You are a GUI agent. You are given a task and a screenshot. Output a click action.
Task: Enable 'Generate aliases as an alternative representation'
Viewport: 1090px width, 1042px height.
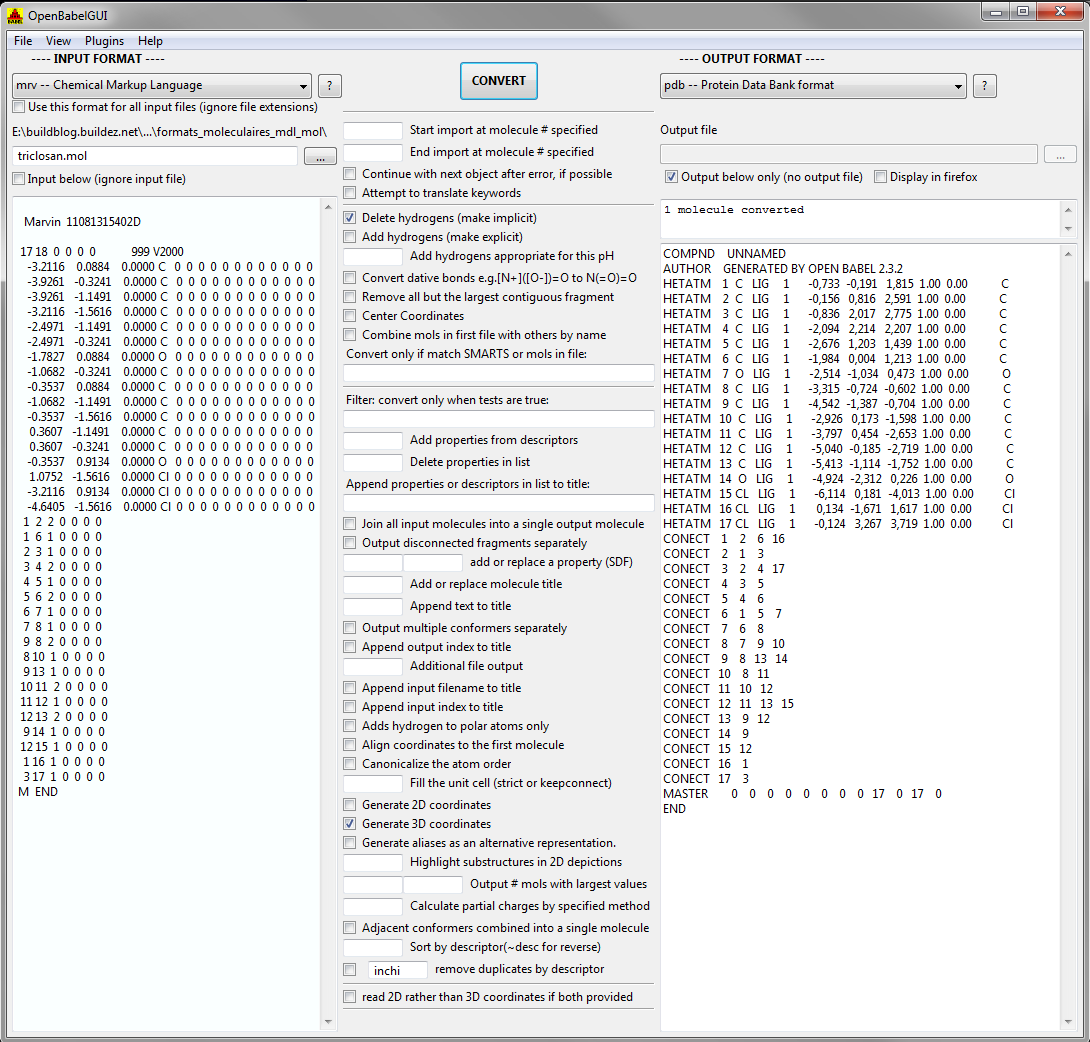350,843
